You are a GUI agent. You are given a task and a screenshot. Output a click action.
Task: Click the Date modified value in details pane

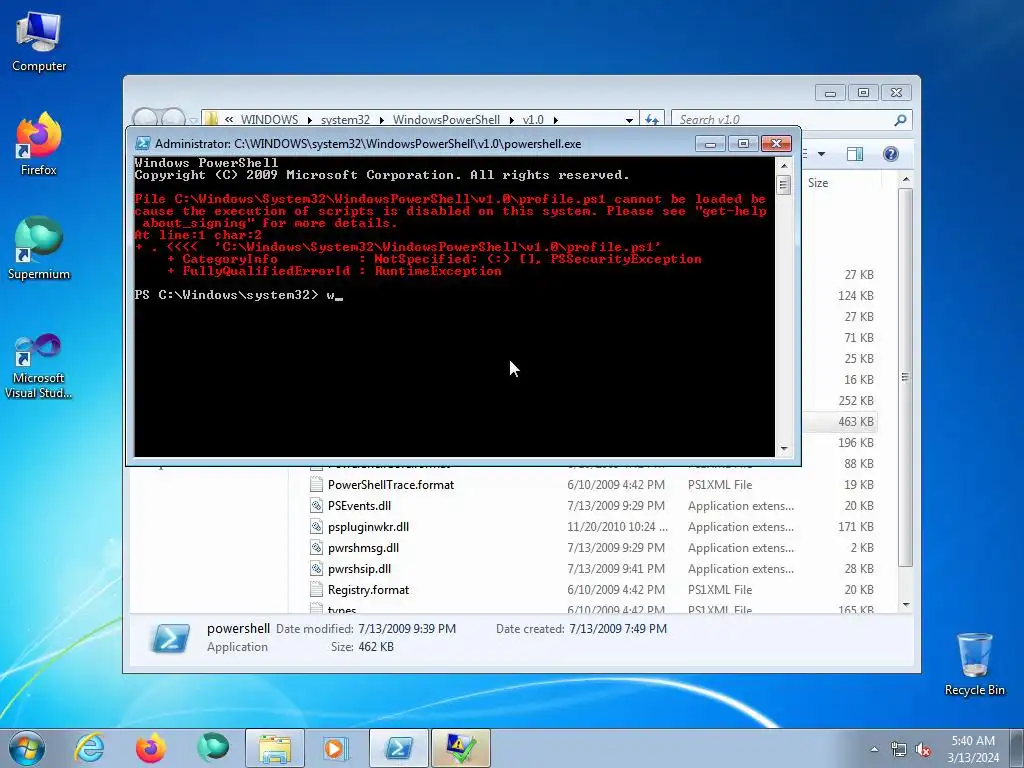(x=407, y=629)
